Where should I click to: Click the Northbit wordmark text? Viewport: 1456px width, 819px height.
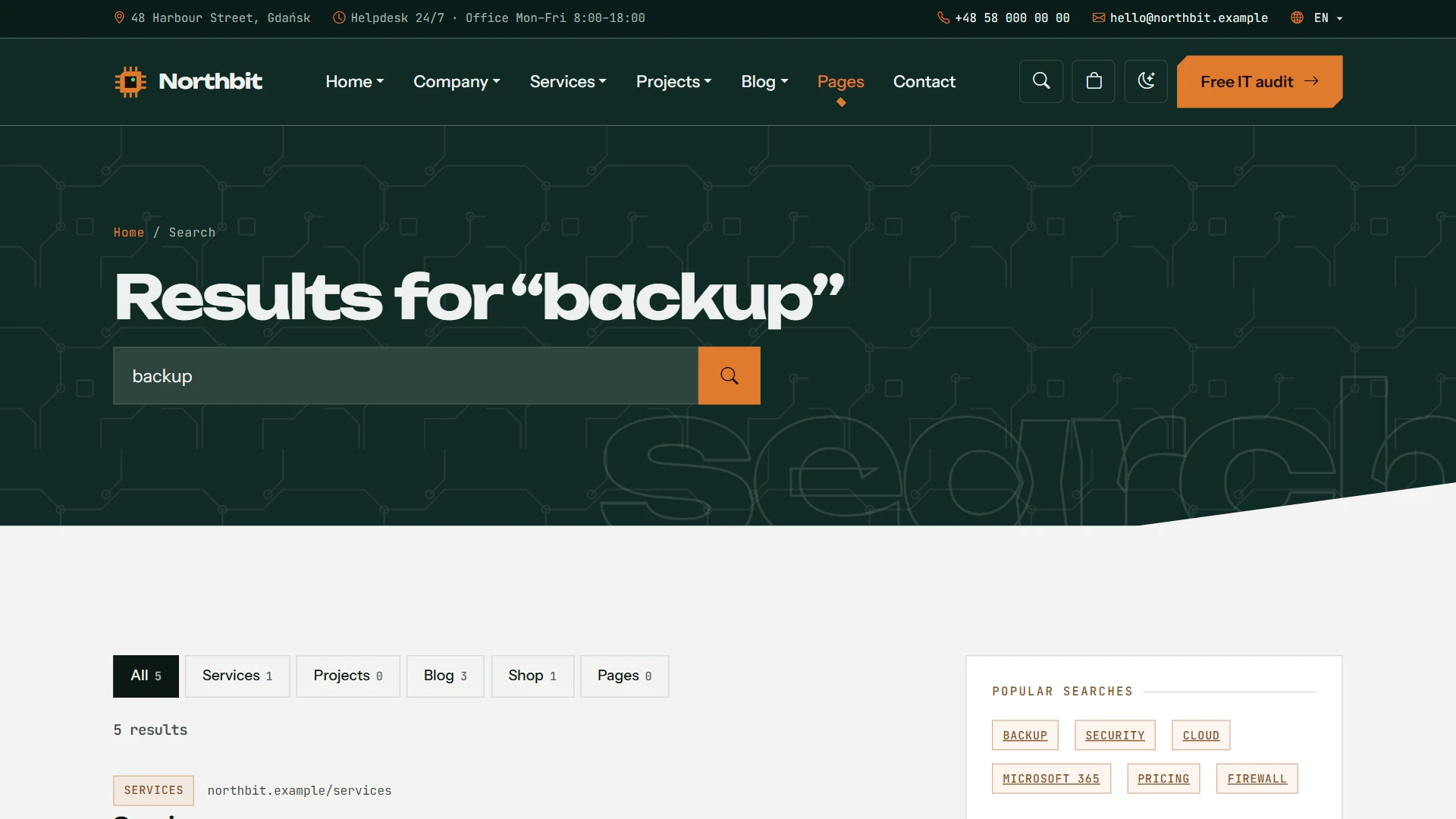(x=210, y=81)
